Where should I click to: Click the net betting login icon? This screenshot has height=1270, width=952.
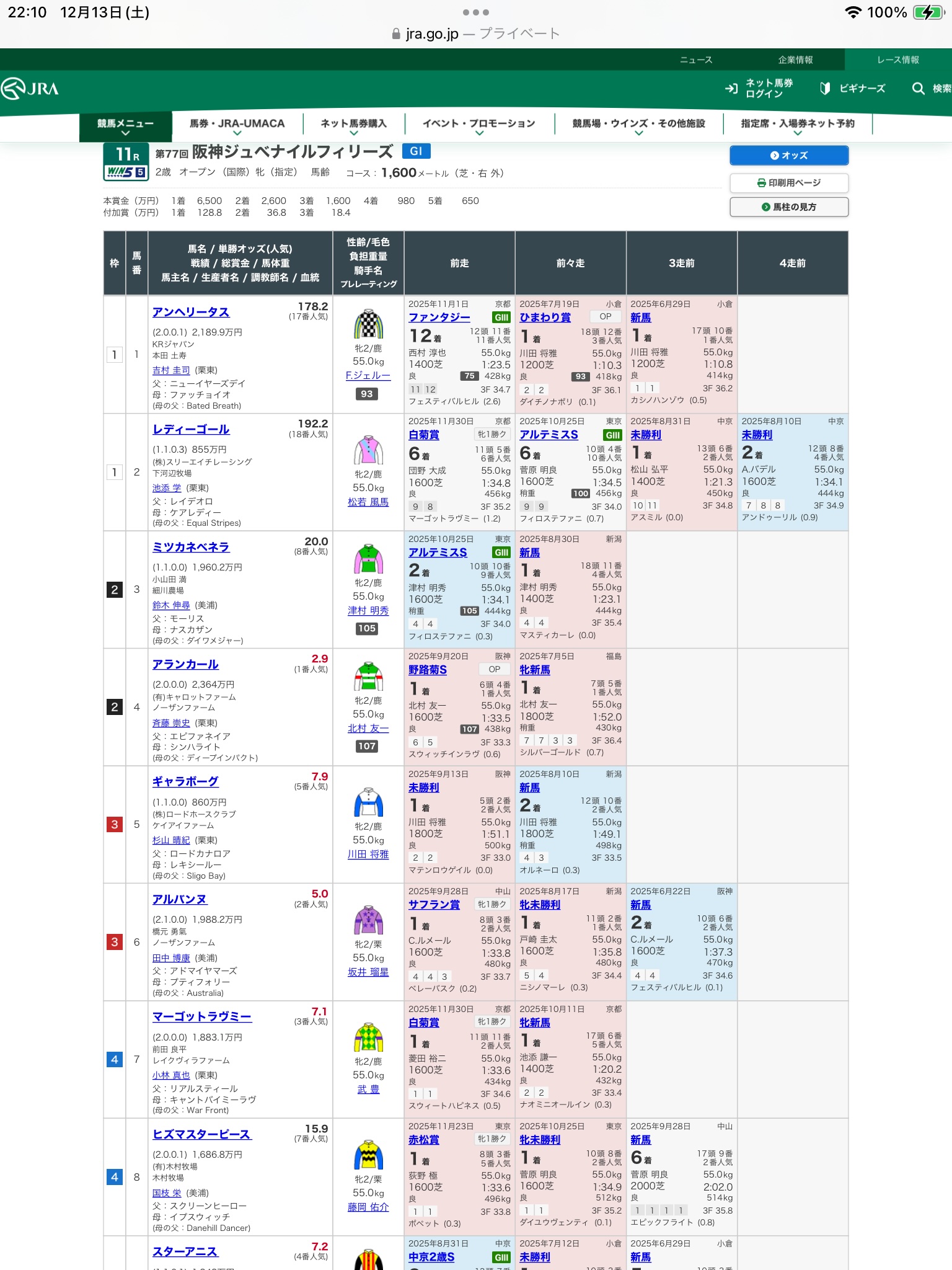(731, 89)
